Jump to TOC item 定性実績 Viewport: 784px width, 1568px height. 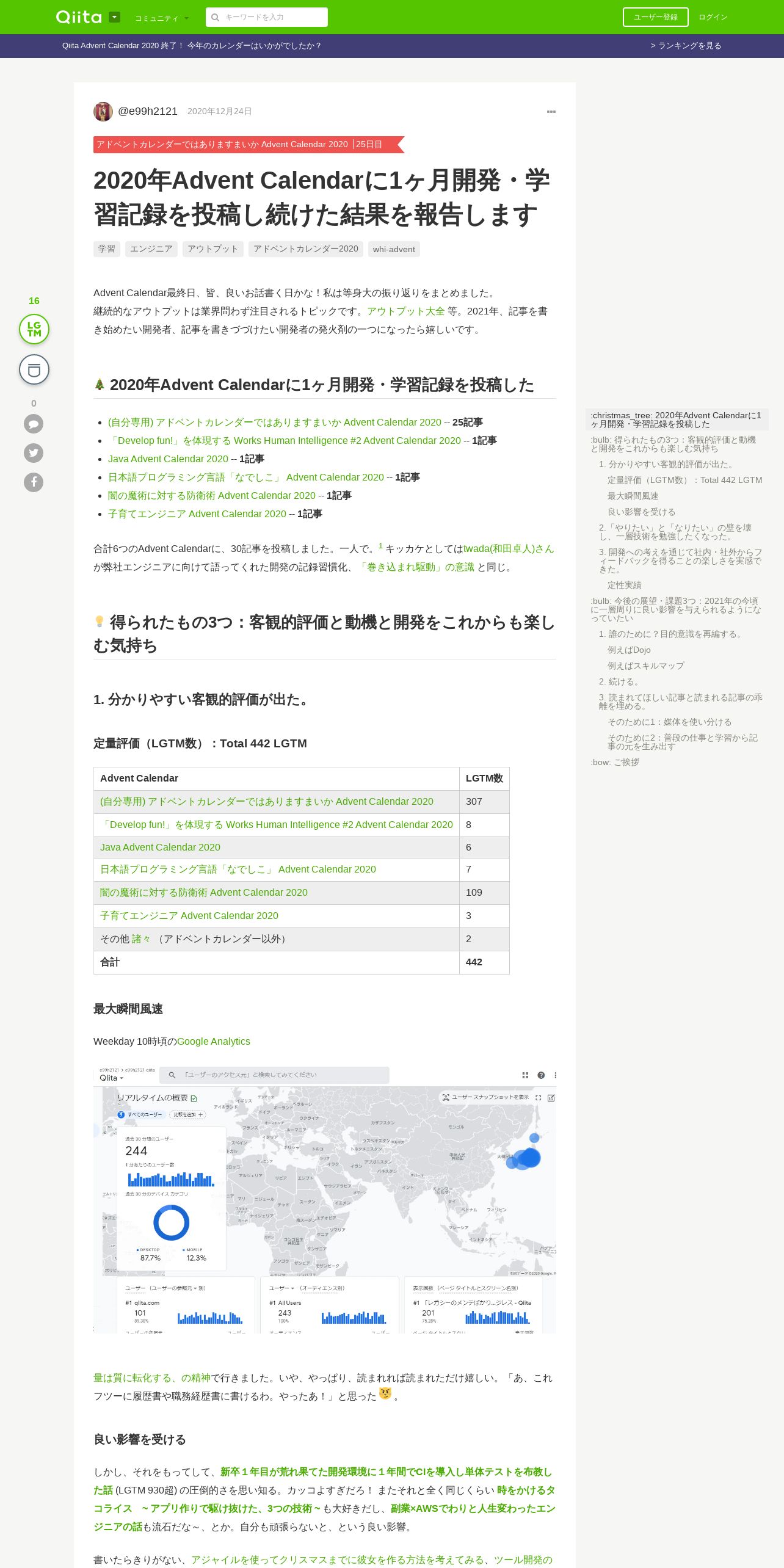coord(624,586)
